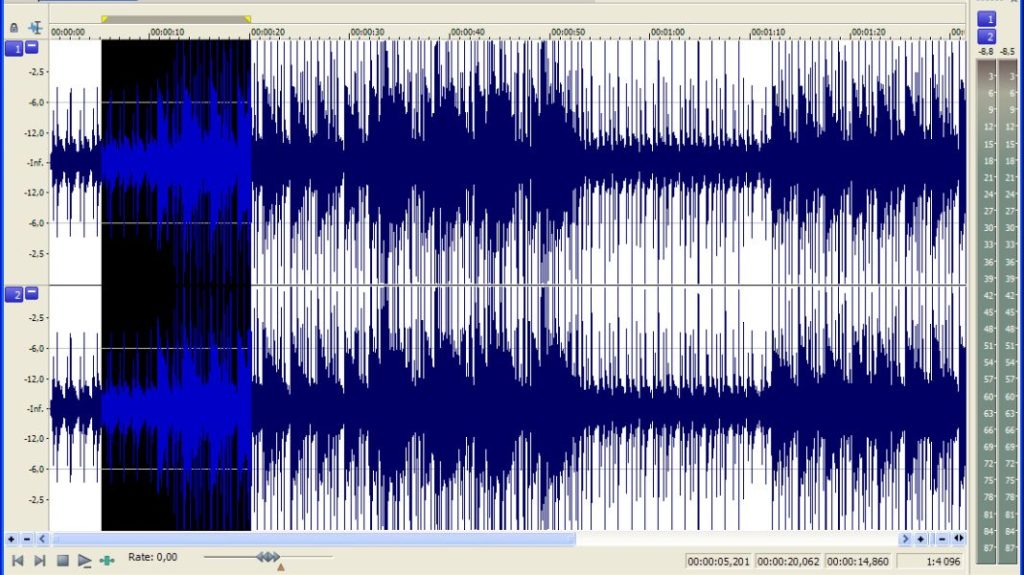This screenshot has height=575, width=1024.
Task: Select the edit tool cursor icon
Action: click(35, 28)
